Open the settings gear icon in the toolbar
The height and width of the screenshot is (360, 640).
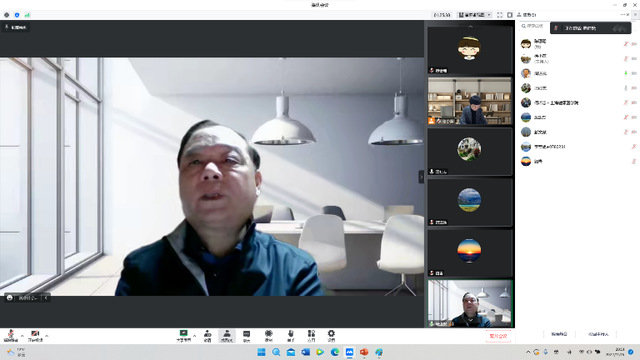point(331,336)
